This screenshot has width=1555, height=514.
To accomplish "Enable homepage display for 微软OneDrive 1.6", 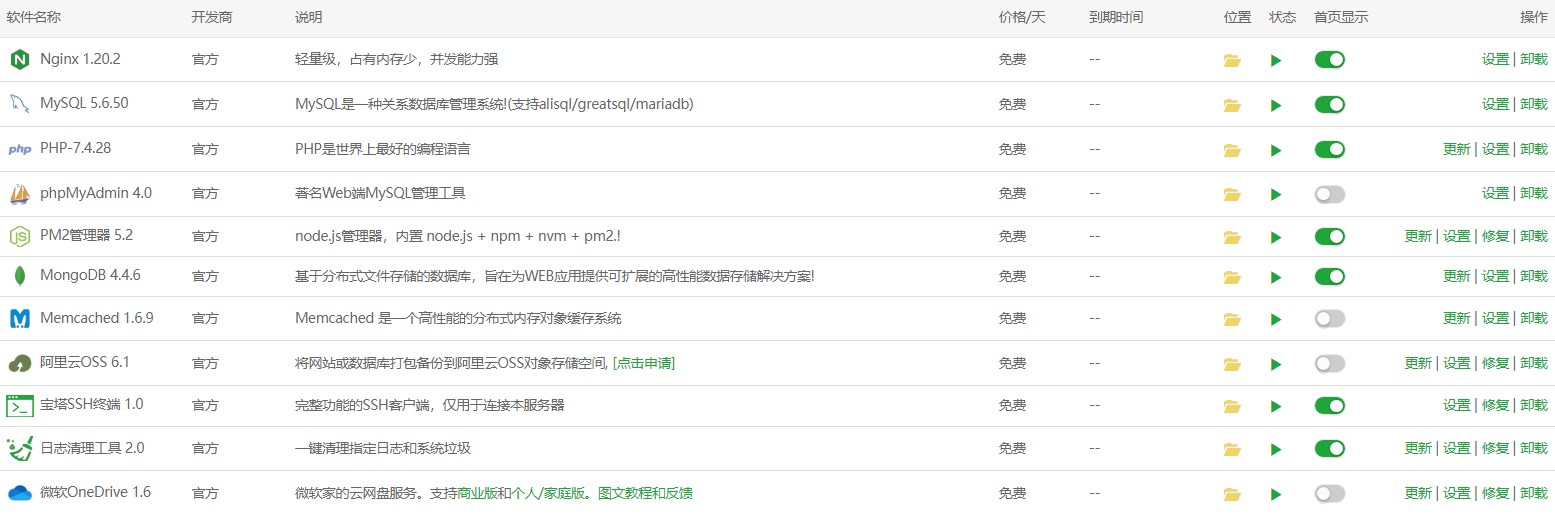I will click(x=1329, y=493).
